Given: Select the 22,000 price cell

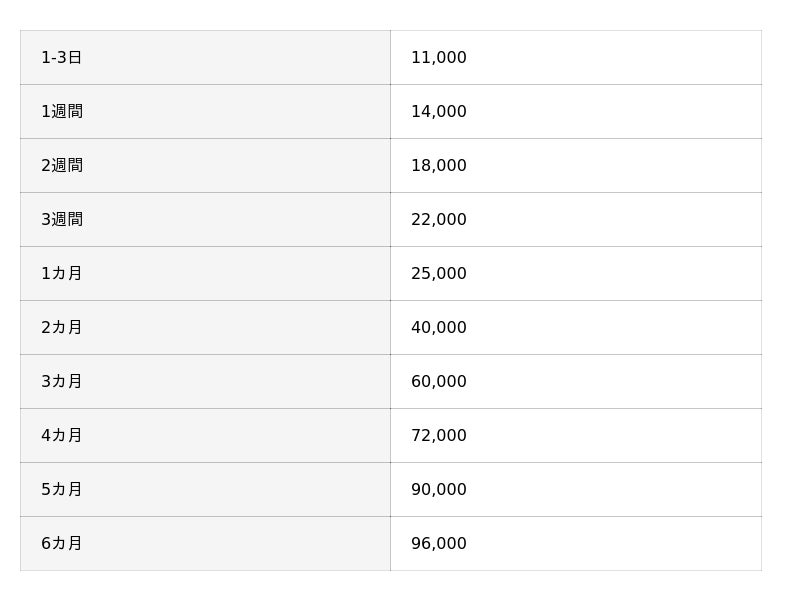Looking at the screenshot, I should 439,220.
